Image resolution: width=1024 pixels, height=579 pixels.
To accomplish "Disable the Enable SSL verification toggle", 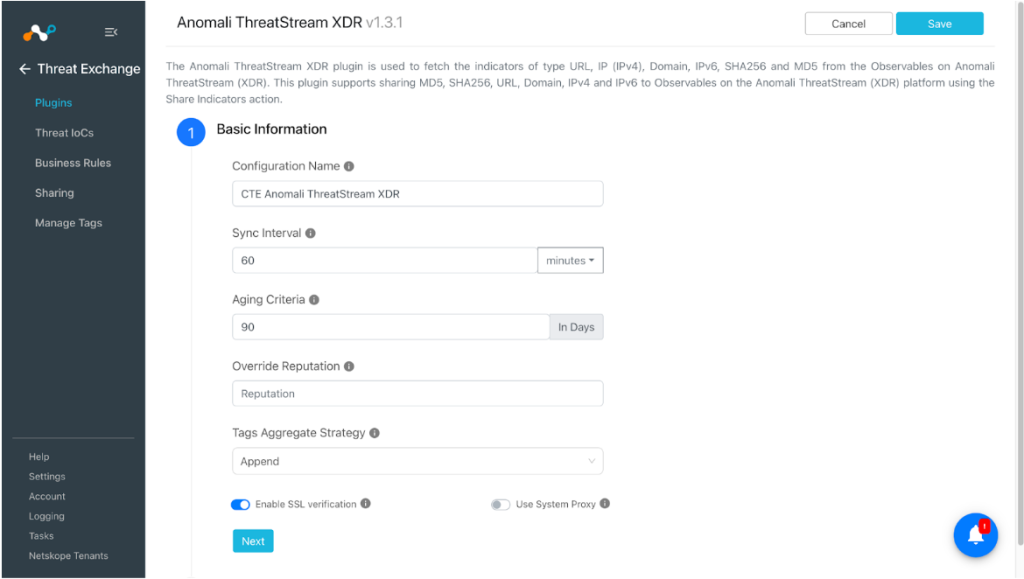I will (240, 504).
